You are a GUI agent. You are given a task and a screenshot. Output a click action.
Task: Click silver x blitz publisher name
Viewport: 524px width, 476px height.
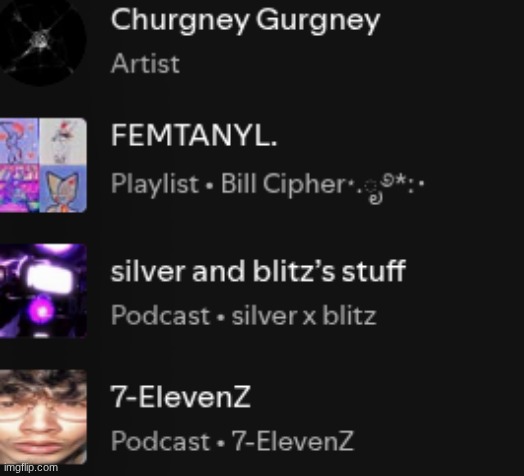[x=304, y=315]
